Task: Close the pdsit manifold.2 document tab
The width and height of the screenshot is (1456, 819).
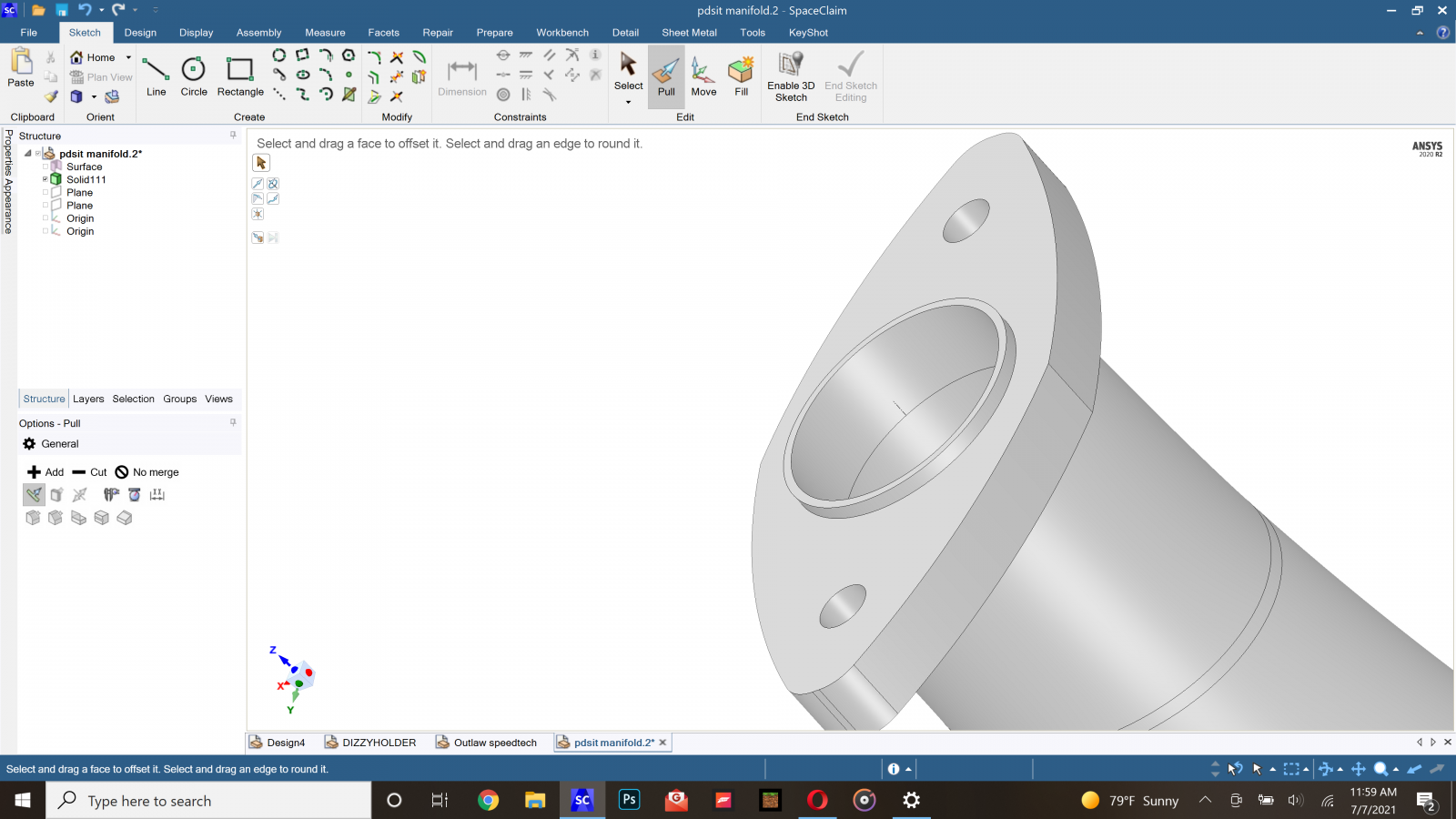Action: (x=662, y=743)
